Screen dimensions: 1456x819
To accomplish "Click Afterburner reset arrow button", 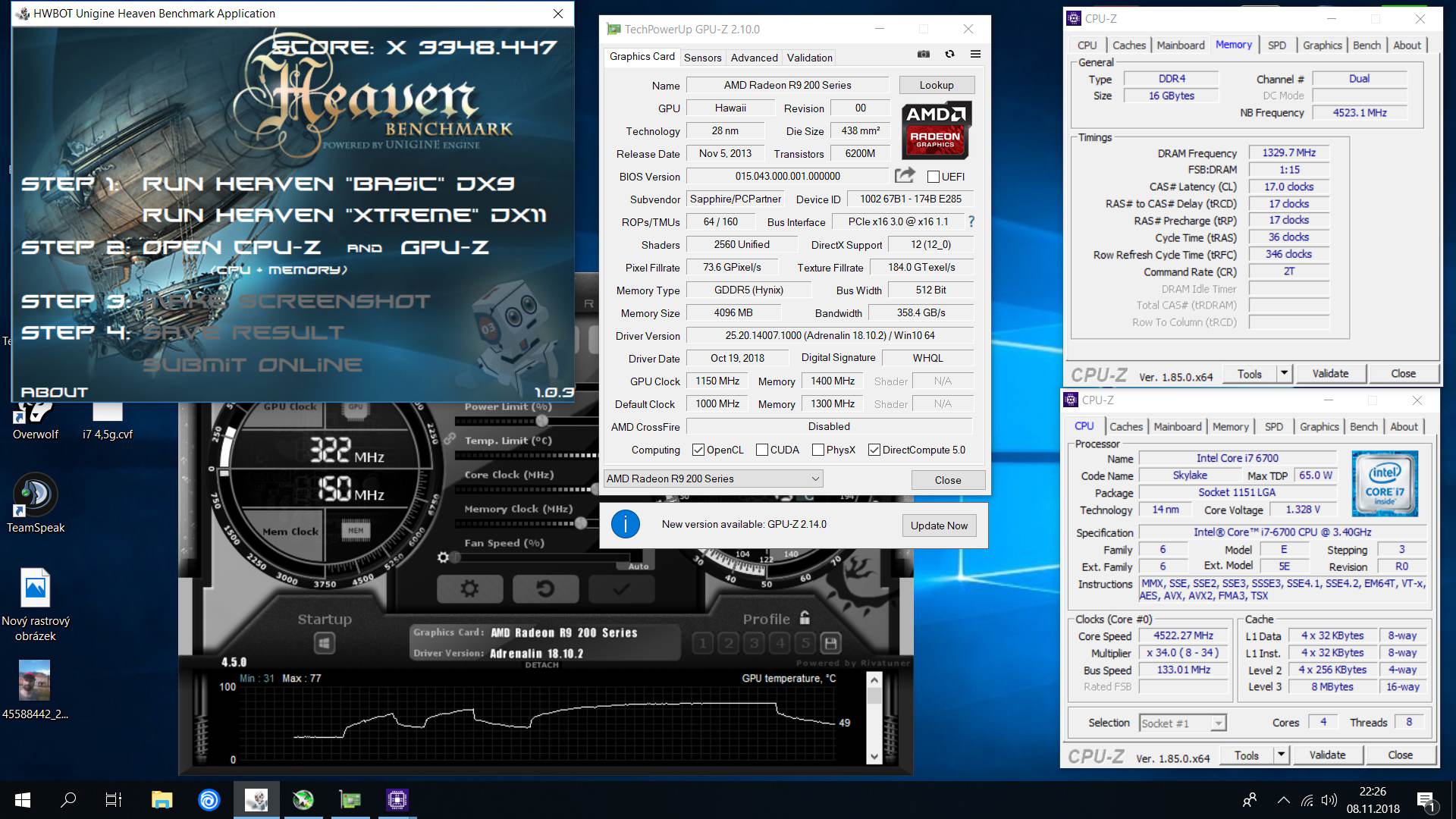I will pos(545,588).
